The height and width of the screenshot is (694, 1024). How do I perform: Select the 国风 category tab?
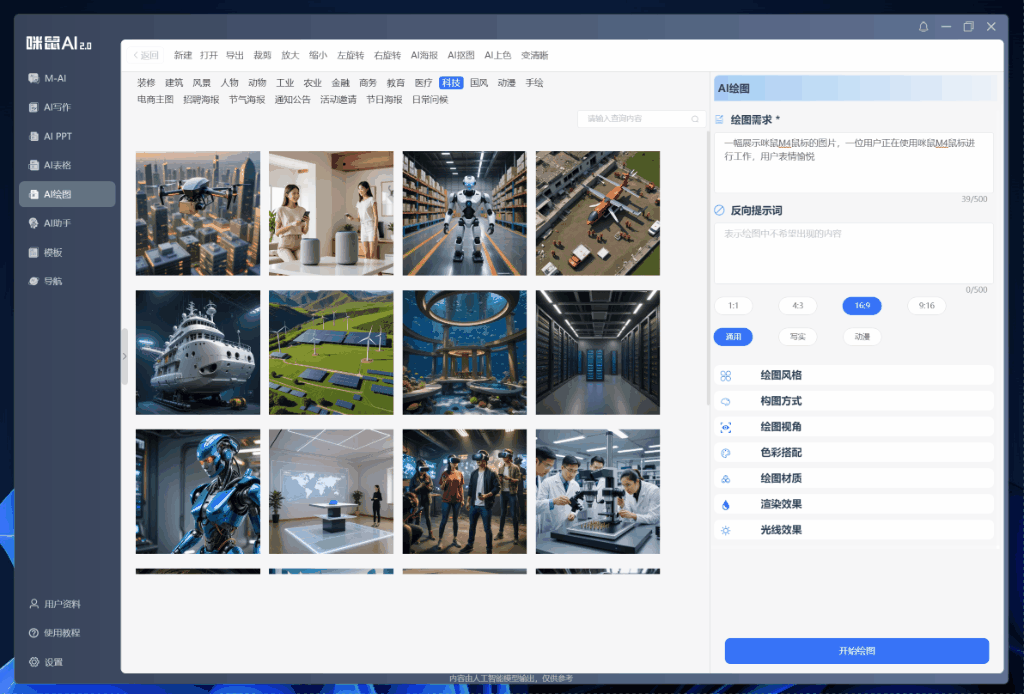pyautogui.click(x=478, y=83)
